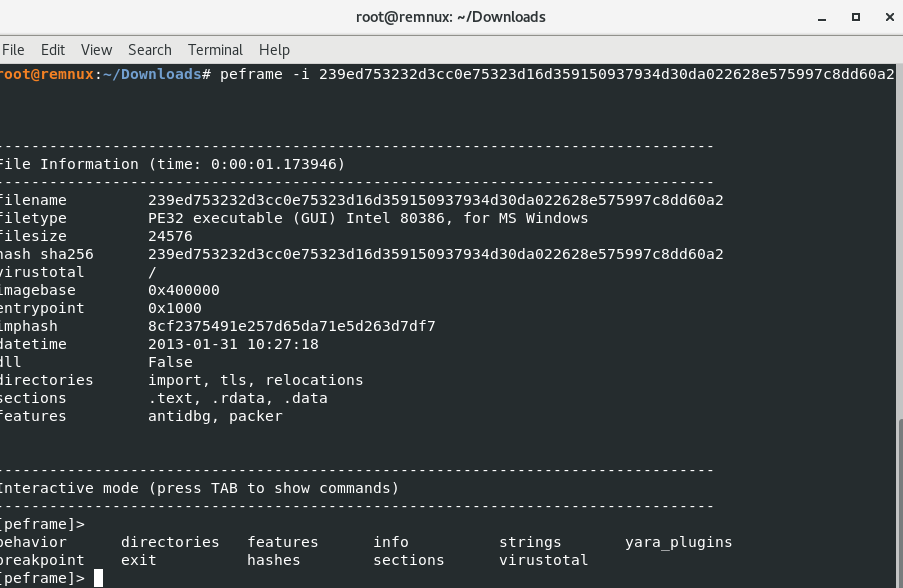Close the terminal window

click(890, 17)
